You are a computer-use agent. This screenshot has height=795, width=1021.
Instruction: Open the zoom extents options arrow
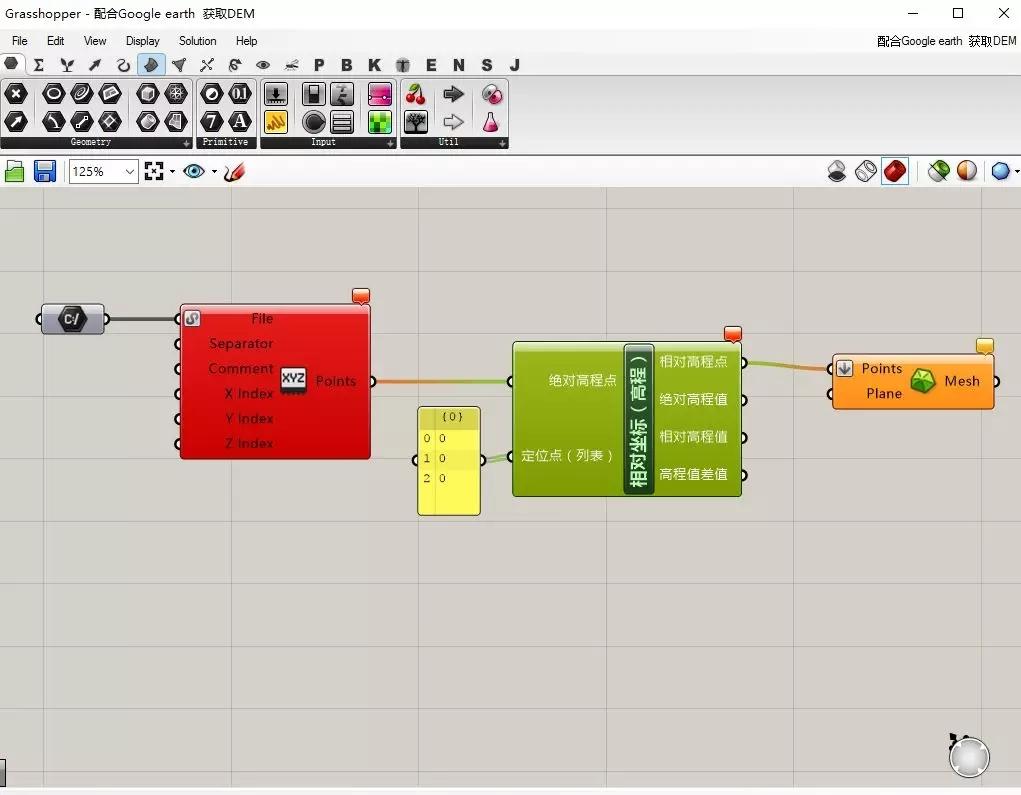(x=173, y=172)
